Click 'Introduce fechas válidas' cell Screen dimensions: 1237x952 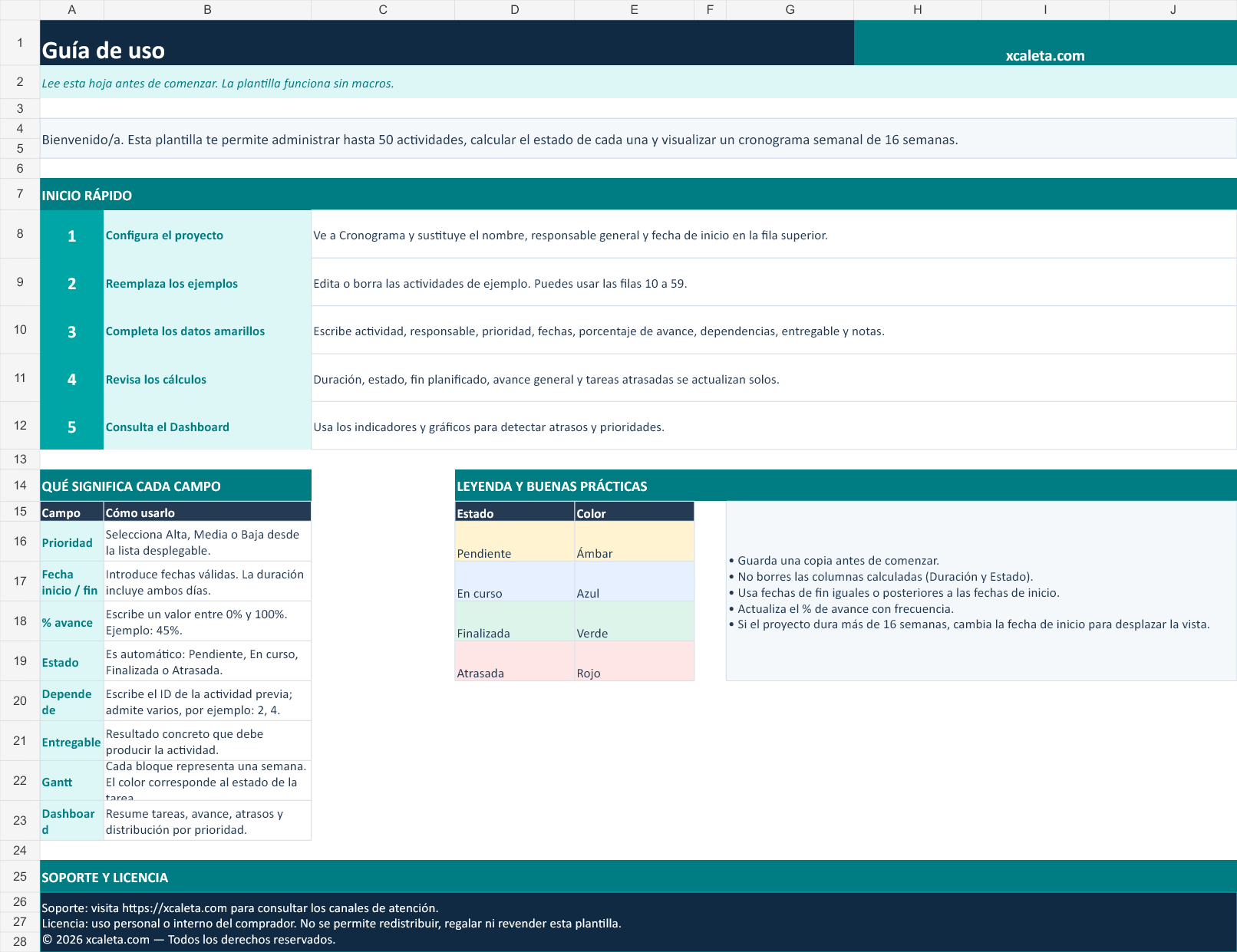(207, 581)
